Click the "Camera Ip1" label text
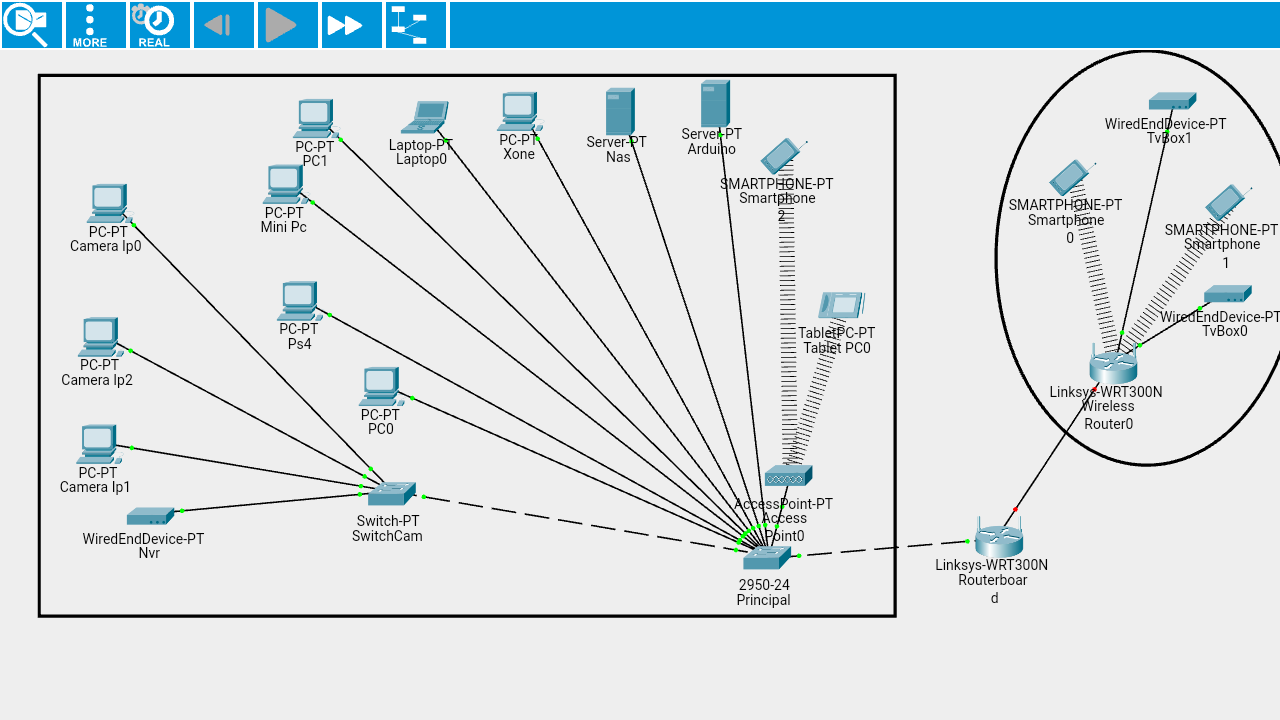The width and height of the screenshot is (1280, 720). [96, 487]
